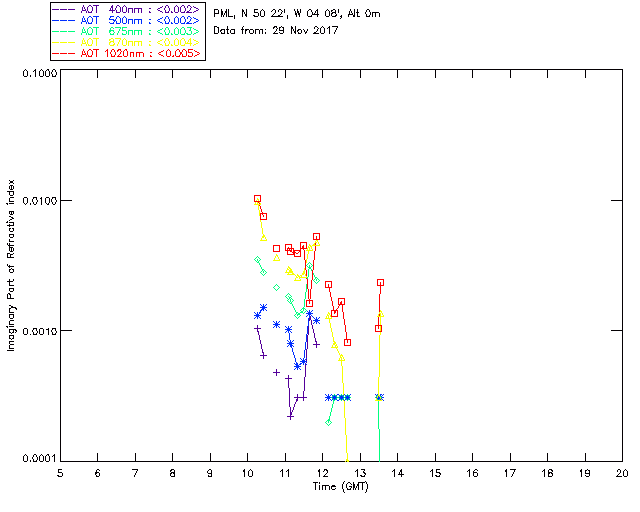Click the x-axis label 17
Viewport: 640px width, 512px height.
(510, 473)
